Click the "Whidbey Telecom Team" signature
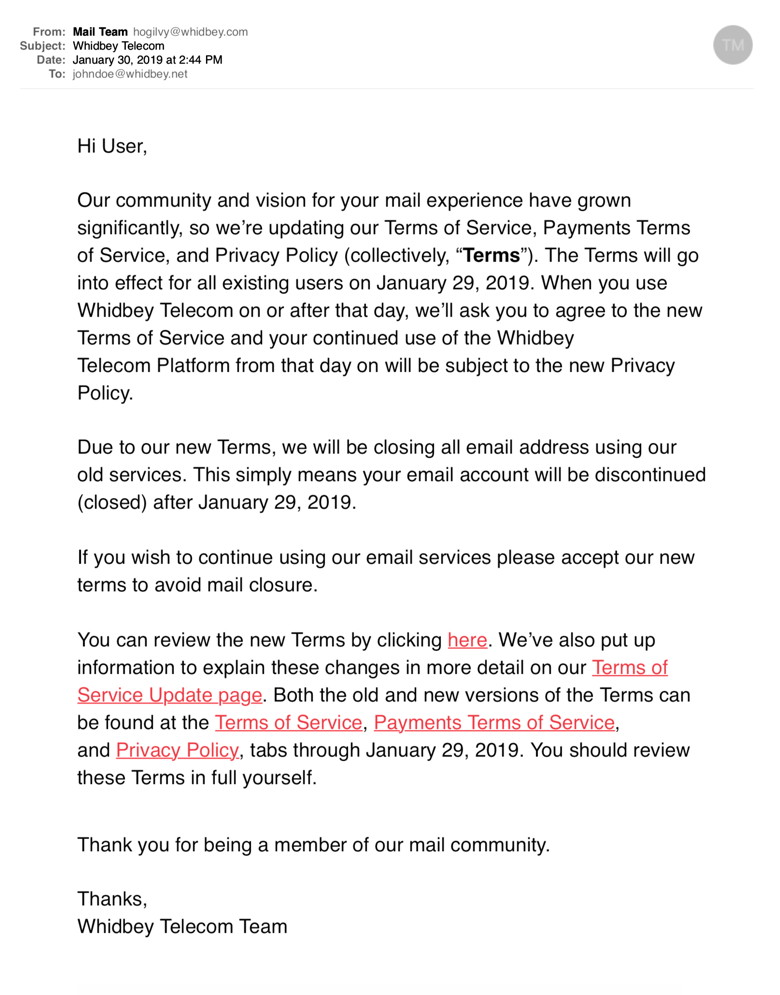The height and width of the screenshot is (995, 780). [182, 926]
